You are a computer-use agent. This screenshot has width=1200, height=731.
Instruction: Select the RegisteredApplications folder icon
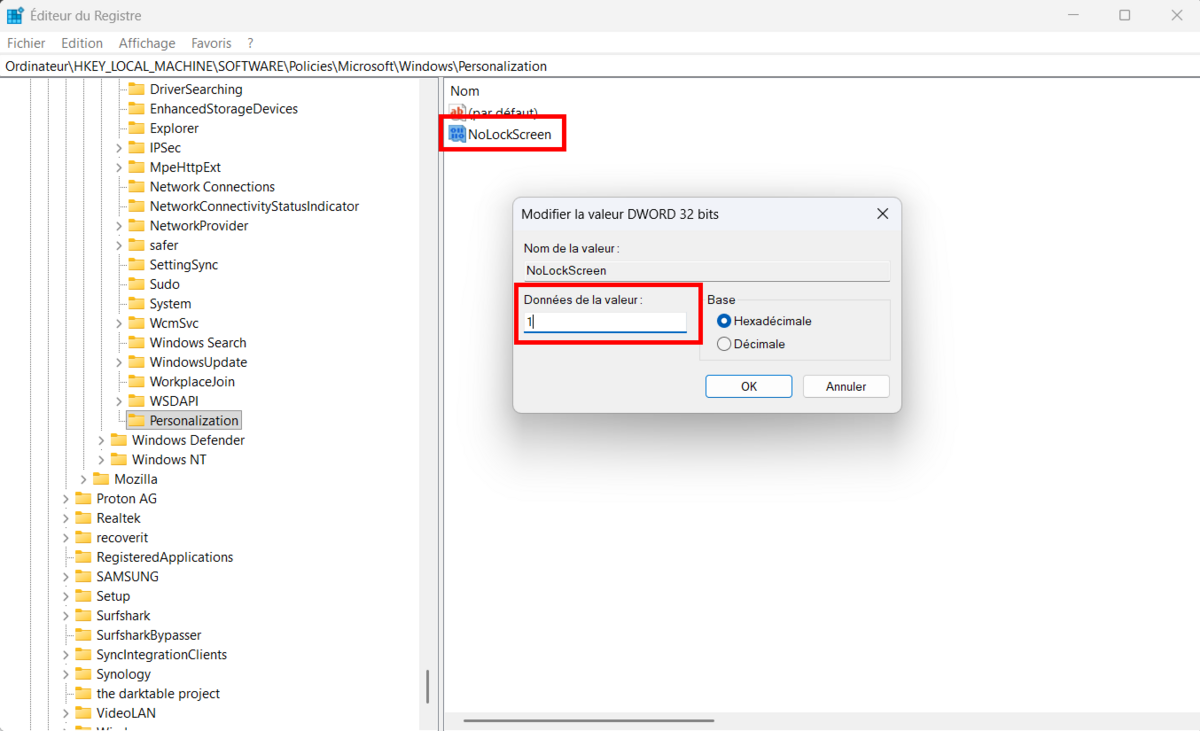click(x=83, y=557)
